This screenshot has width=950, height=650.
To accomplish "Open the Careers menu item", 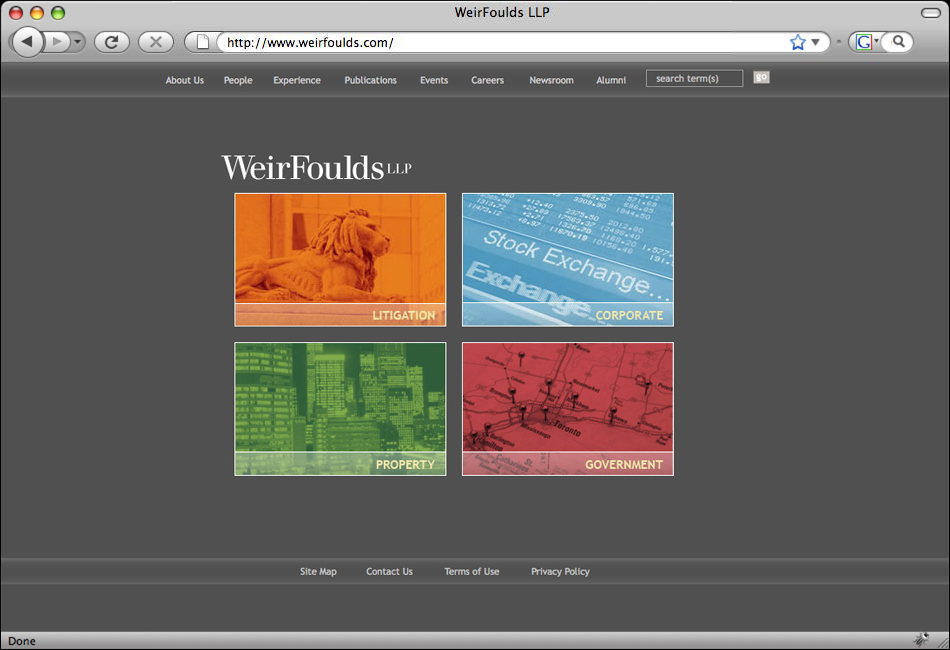I will click(488, 80).
